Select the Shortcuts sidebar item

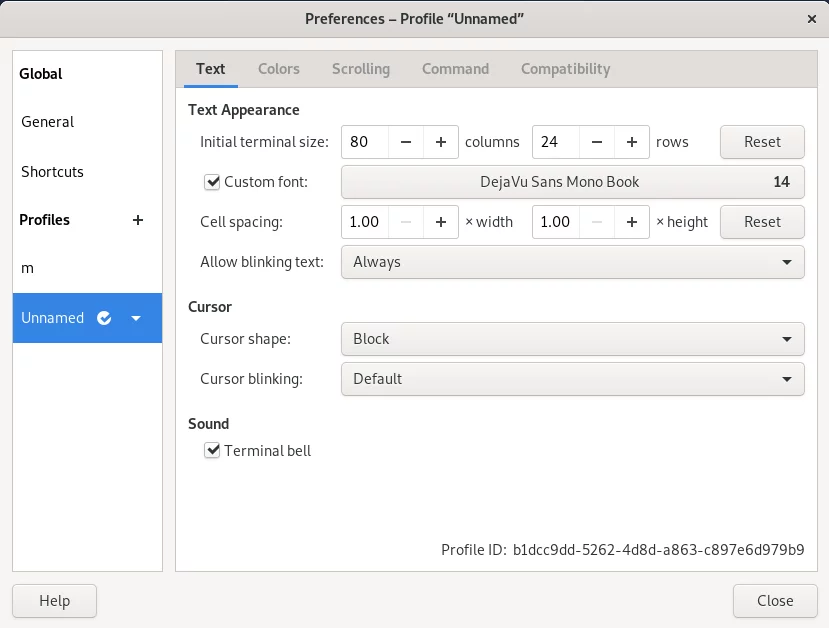coord(52,172)
